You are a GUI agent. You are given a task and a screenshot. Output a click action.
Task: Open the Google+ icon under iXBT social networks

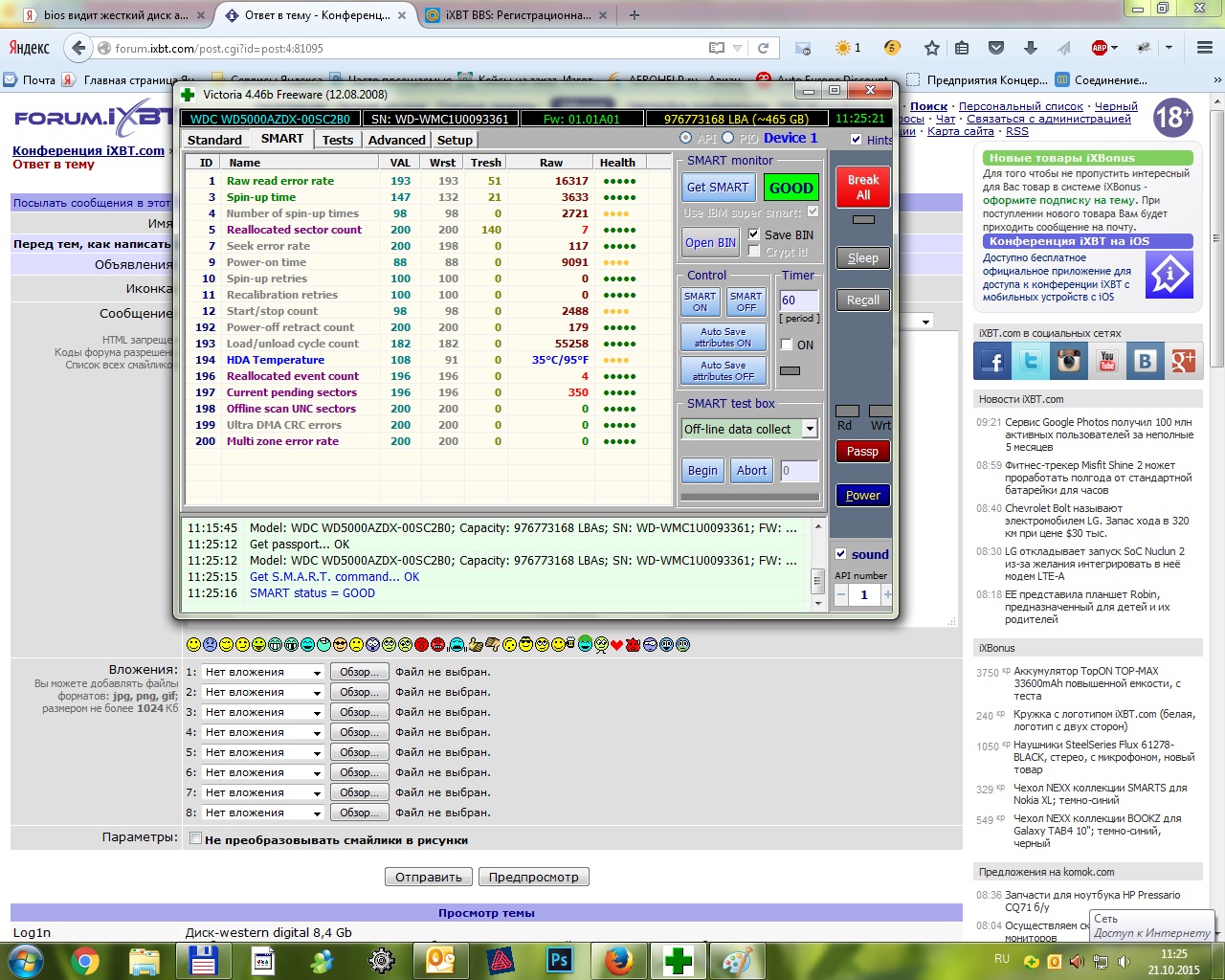(1183, 361)
